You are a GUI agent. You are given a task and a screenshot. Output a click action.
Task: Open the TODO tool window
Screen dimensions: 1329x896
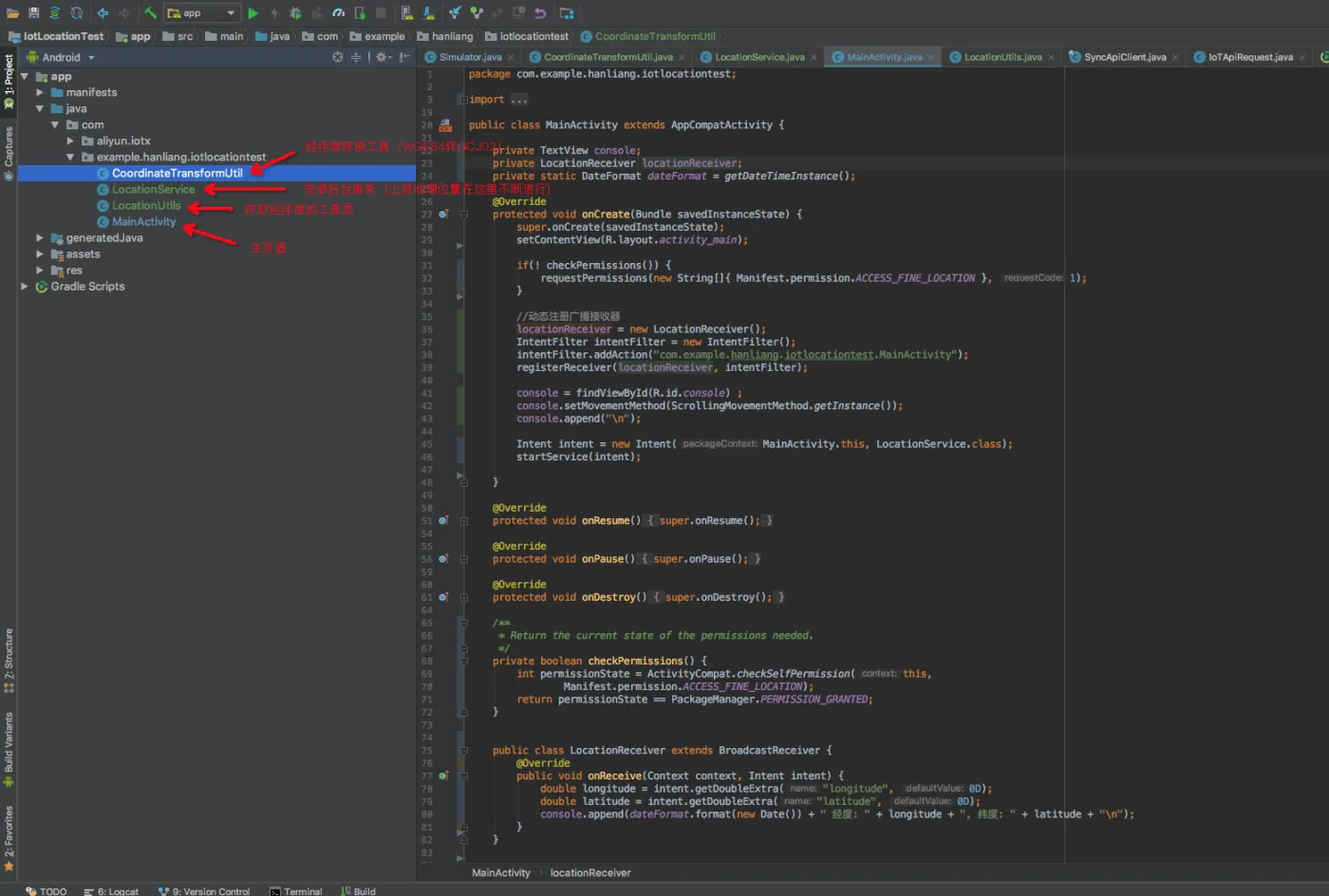pyautogui.click(x=47, y=890)
